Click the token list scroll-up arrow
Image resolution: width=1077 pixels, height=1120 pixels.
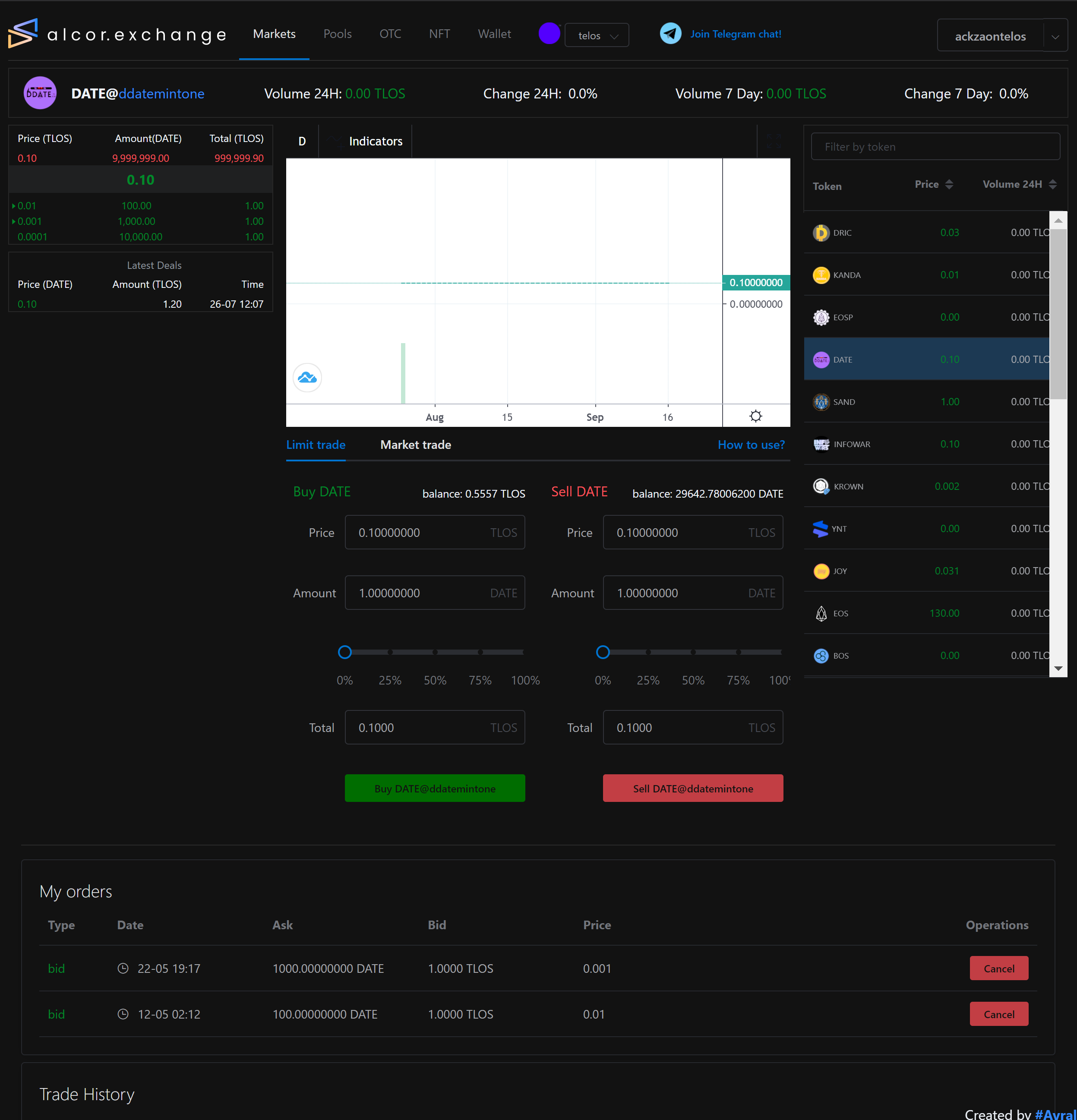tap(1058, 220)
